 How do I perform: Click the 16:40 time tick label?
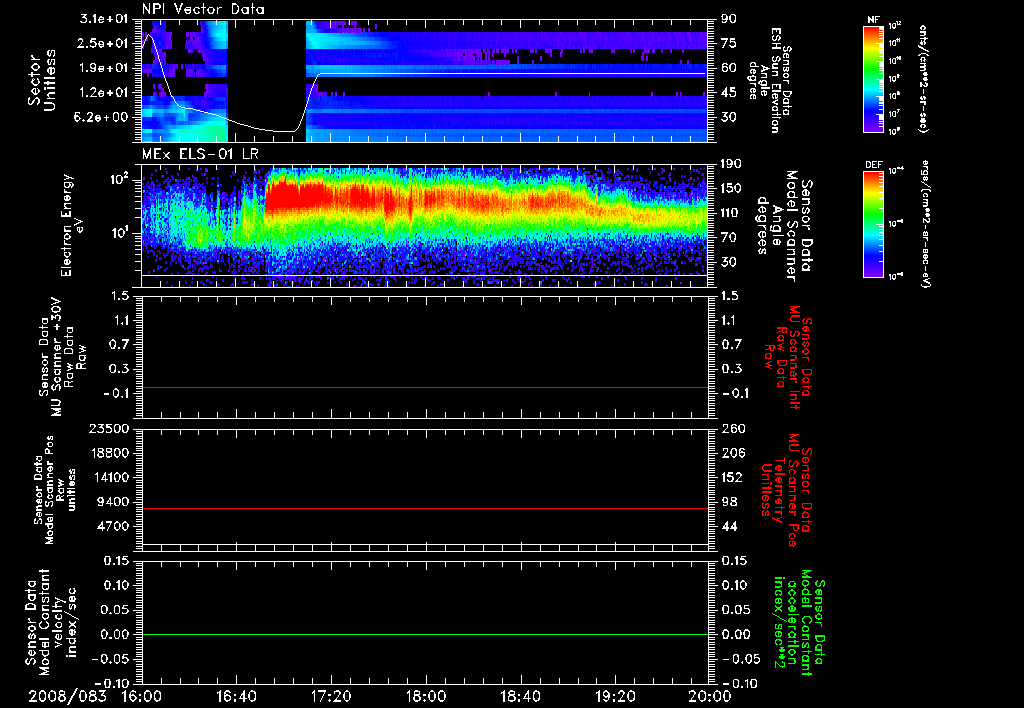pyautogui.click(x=236, y=696)
